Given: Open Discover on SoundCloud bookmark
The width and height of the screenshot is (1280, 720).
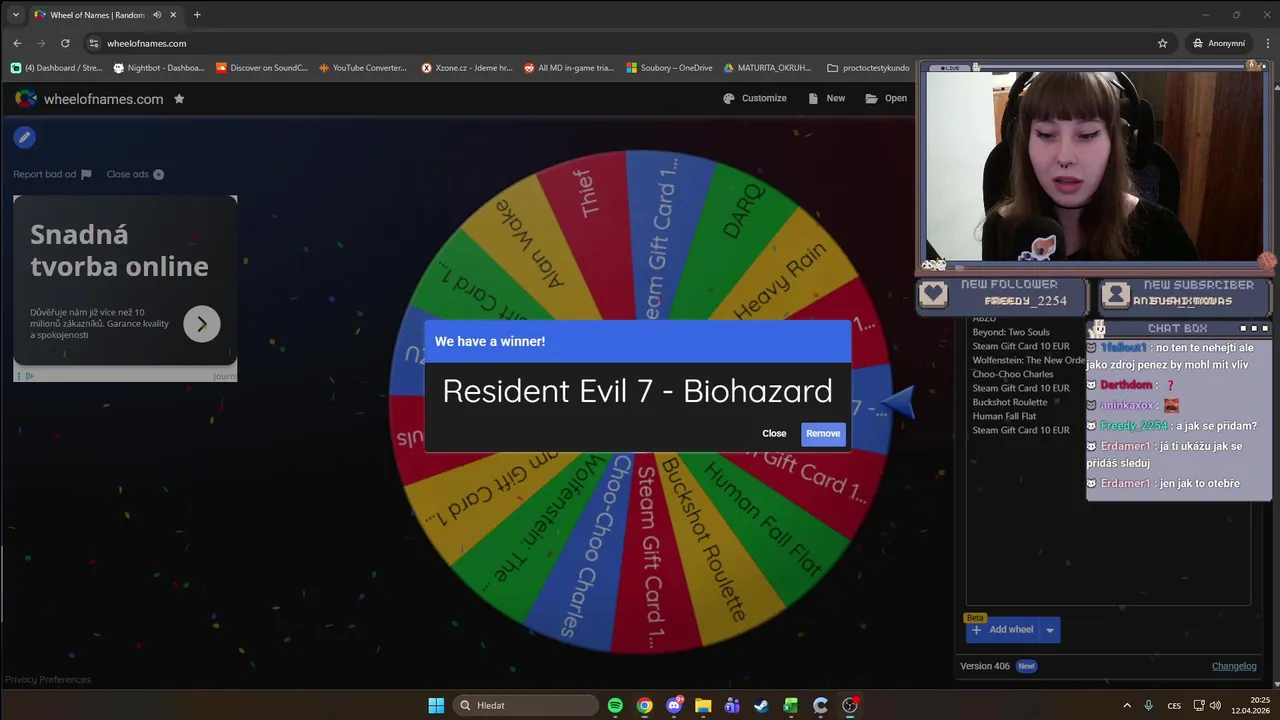Looking at the screenshot, I should [262, 68].
